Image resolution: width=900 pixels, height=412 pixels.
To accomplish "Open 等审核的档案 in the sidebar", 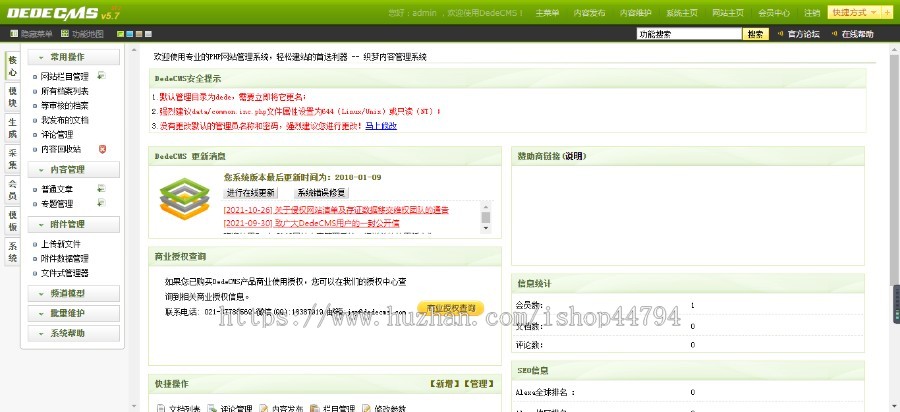I will pyautogui.click(x=64, y=106).
